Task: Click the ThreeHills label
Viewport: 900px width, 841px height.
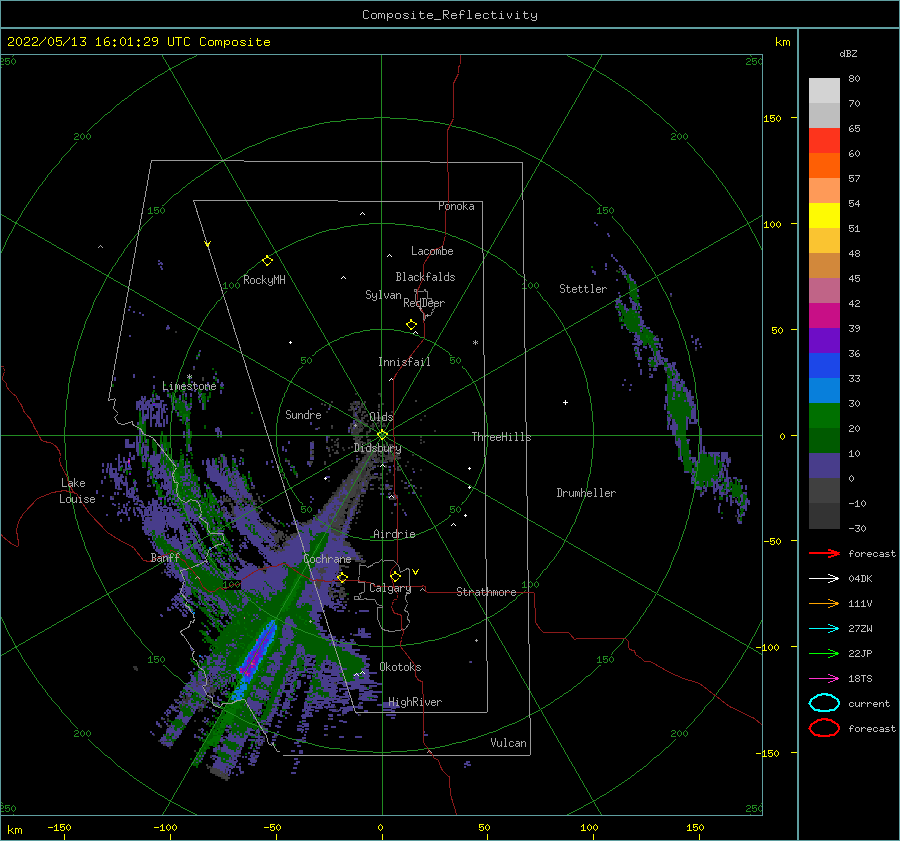Action: click(x=501, y=437)
